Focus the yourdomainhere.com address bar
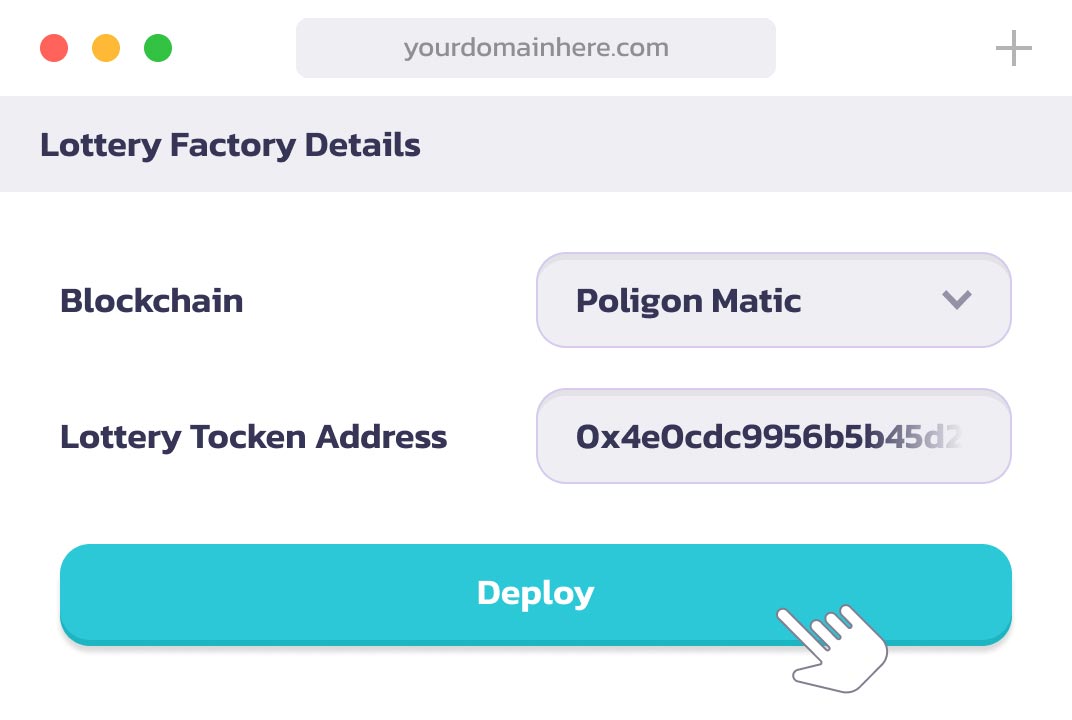The width and height of the screenshot is (1072, 720). (x=536, y=48)
